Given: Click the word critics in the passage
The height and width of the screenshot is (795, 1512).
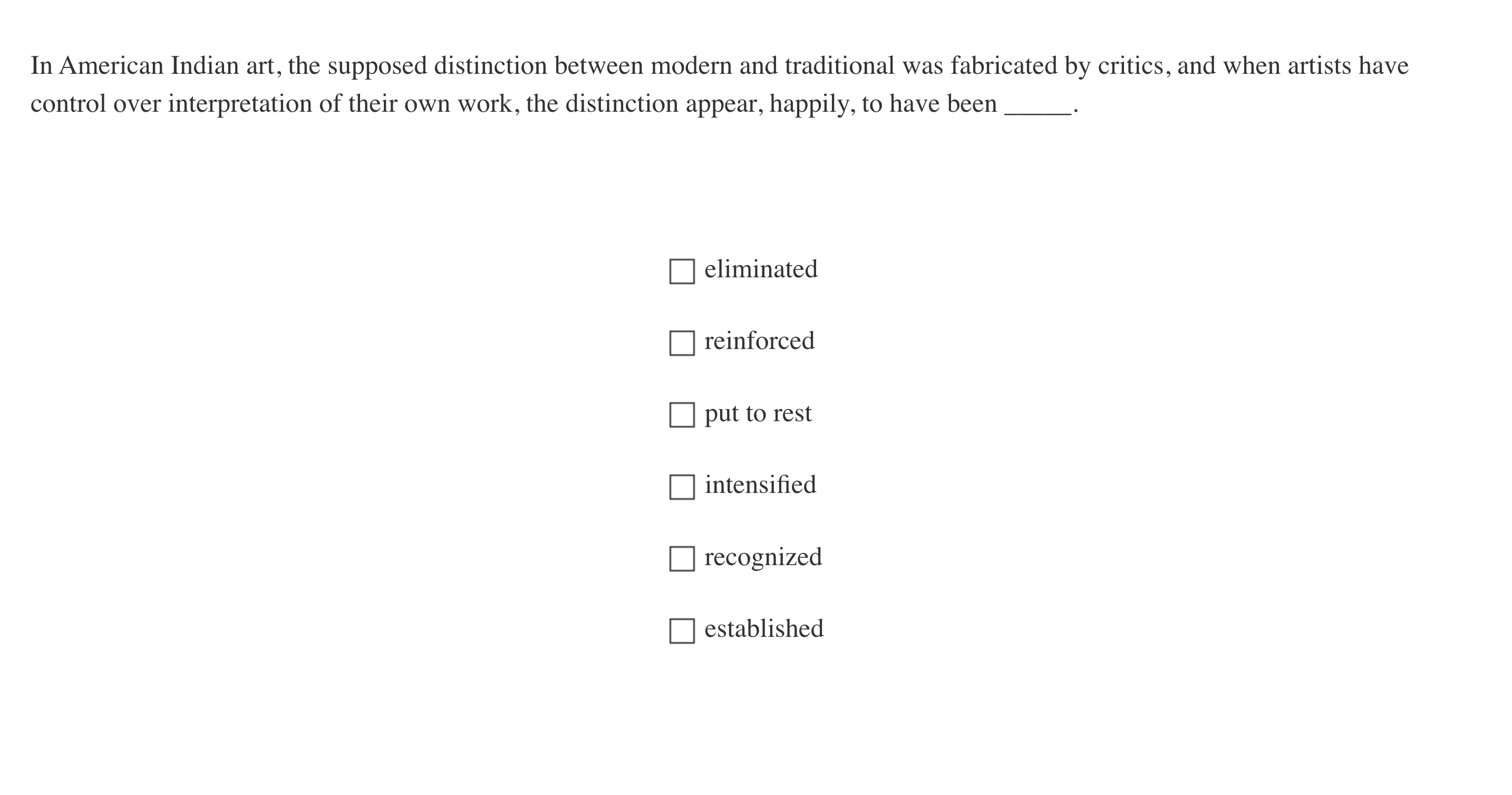Looking at the screenshot, I should click(1130, 66).
